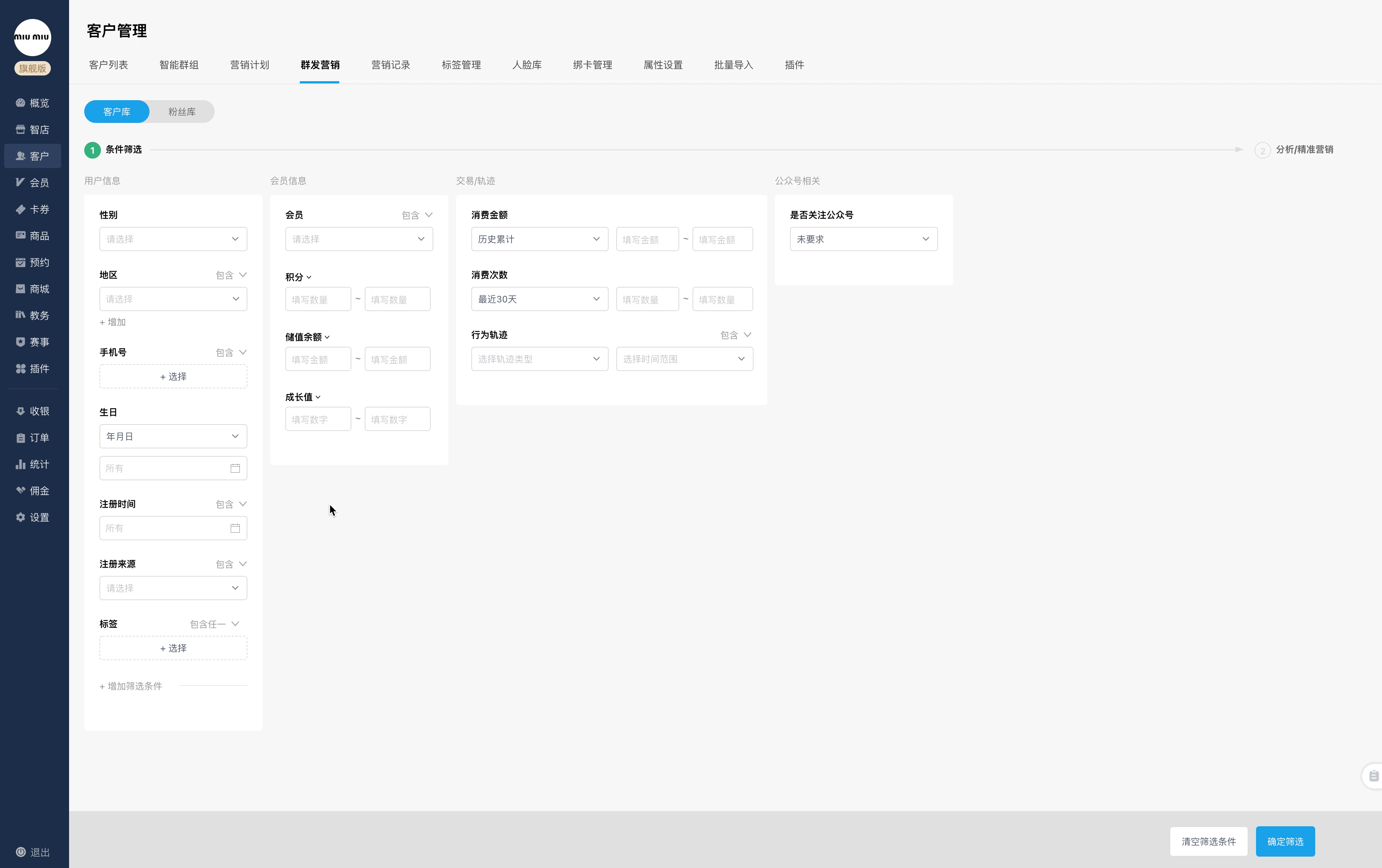
Task: Click the 群发营销 tab
Action: [320, 65]
